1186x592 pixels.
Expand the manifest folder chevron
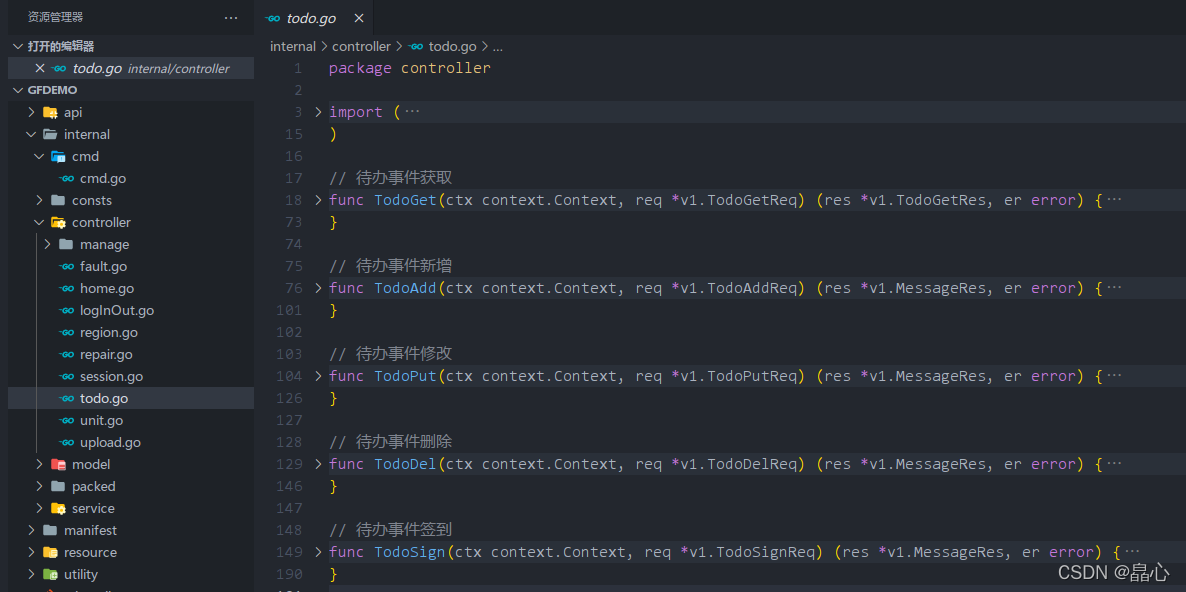click(x=31, y=530)
